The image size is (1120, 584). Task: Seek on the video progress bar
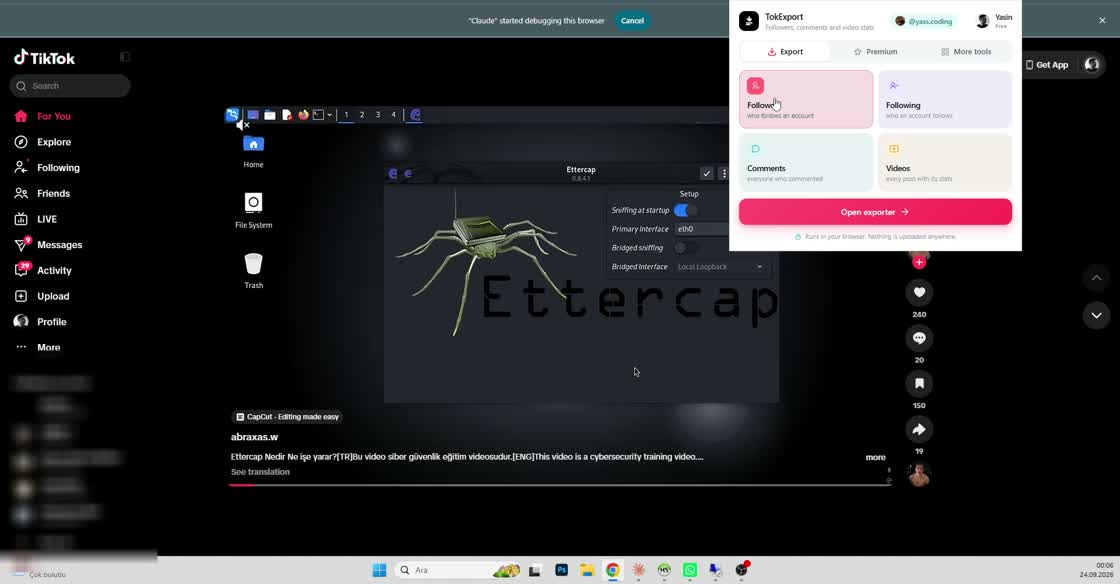tap(559, 485)
